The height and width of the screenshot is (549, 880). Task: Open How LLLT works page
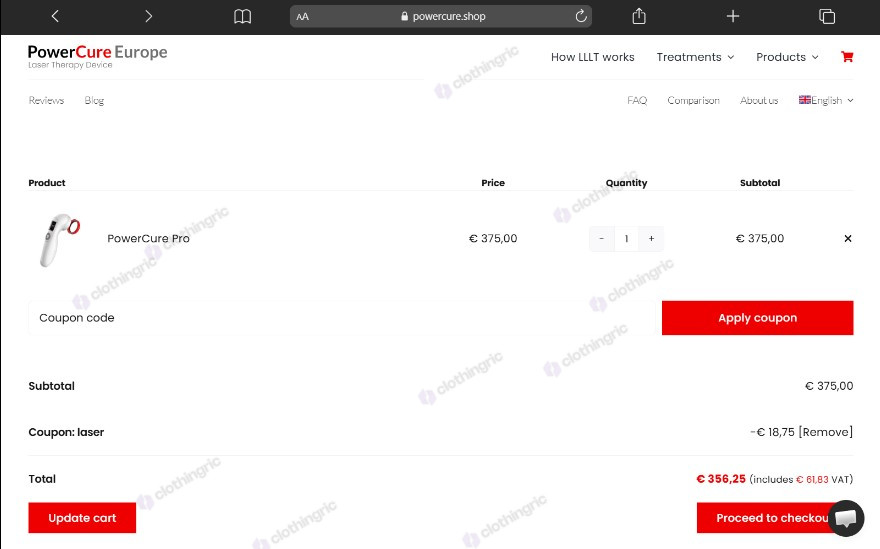pyautogui.click(x=592, y=57)
